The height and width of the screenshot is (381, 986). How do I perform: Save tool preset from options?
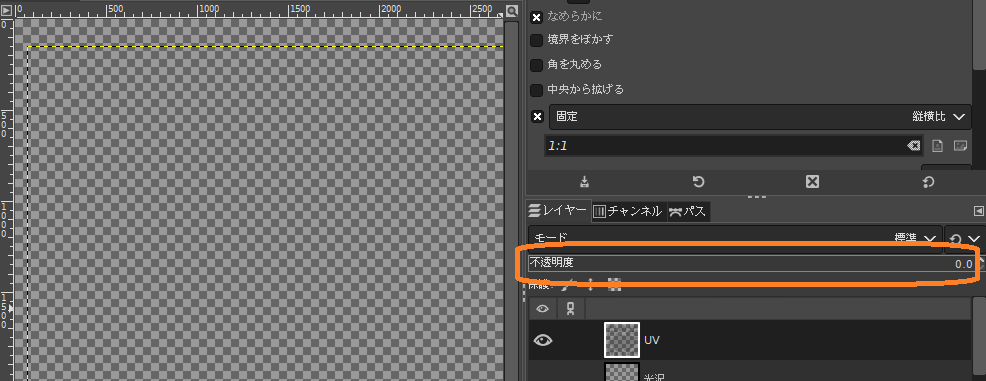(584, 182)
